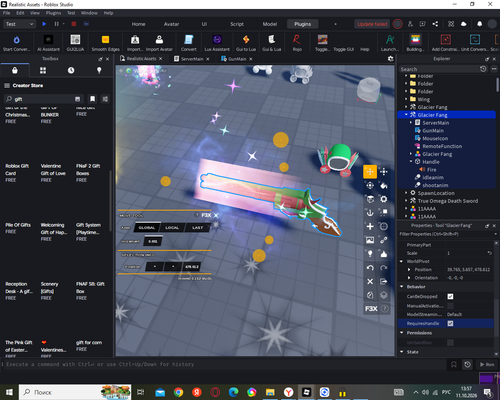Click the Smooth Edges plugin
The width and height of the screenshot is (500, 400).
(x=105, y=43)
